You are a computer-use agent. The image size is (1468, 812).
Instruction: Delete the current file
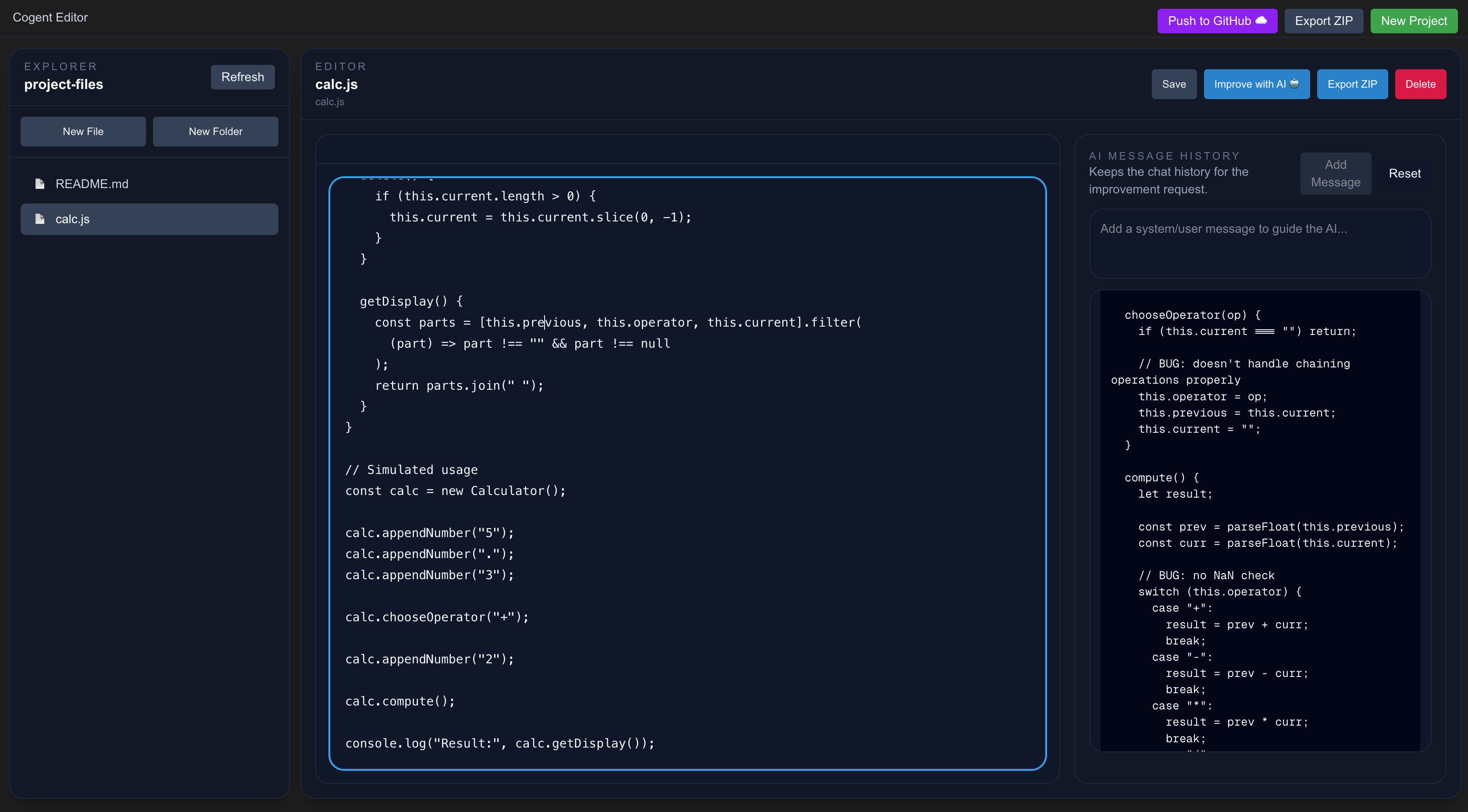1420,84
